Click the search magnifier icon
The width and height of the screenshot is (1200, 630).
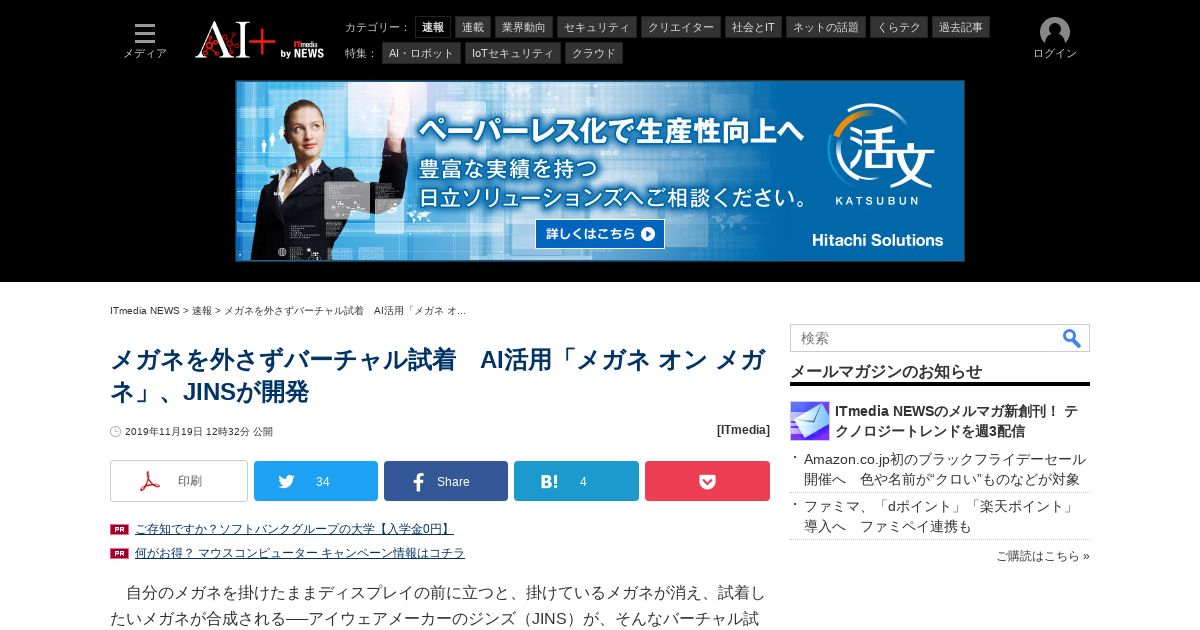[x=1072, y=338]
